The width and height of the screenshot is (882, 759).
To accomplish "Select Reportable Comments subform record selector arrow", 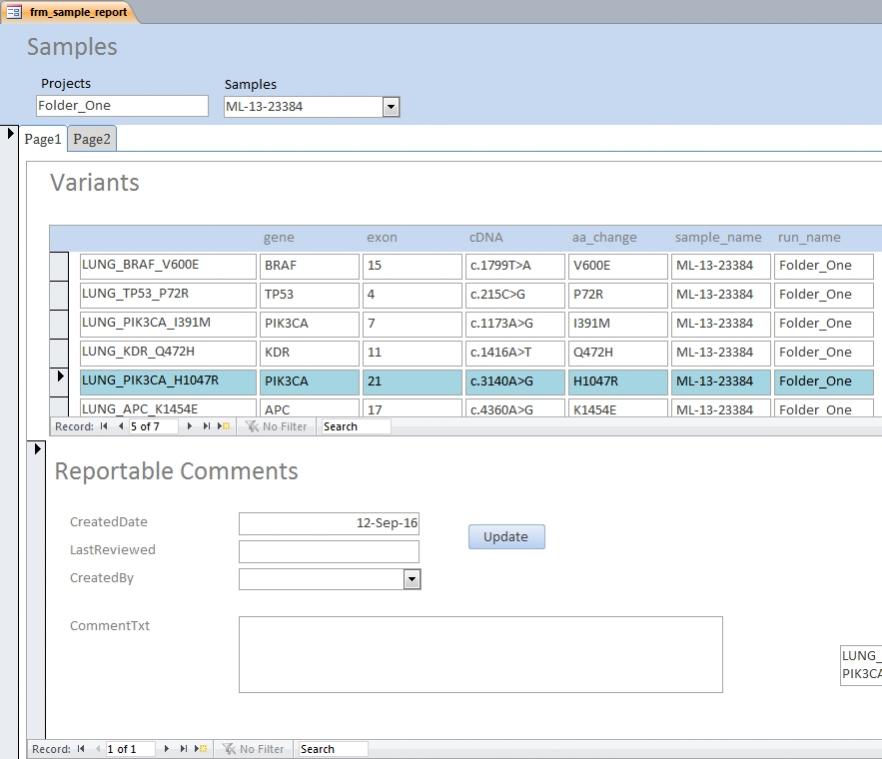I will pos(37,449).
